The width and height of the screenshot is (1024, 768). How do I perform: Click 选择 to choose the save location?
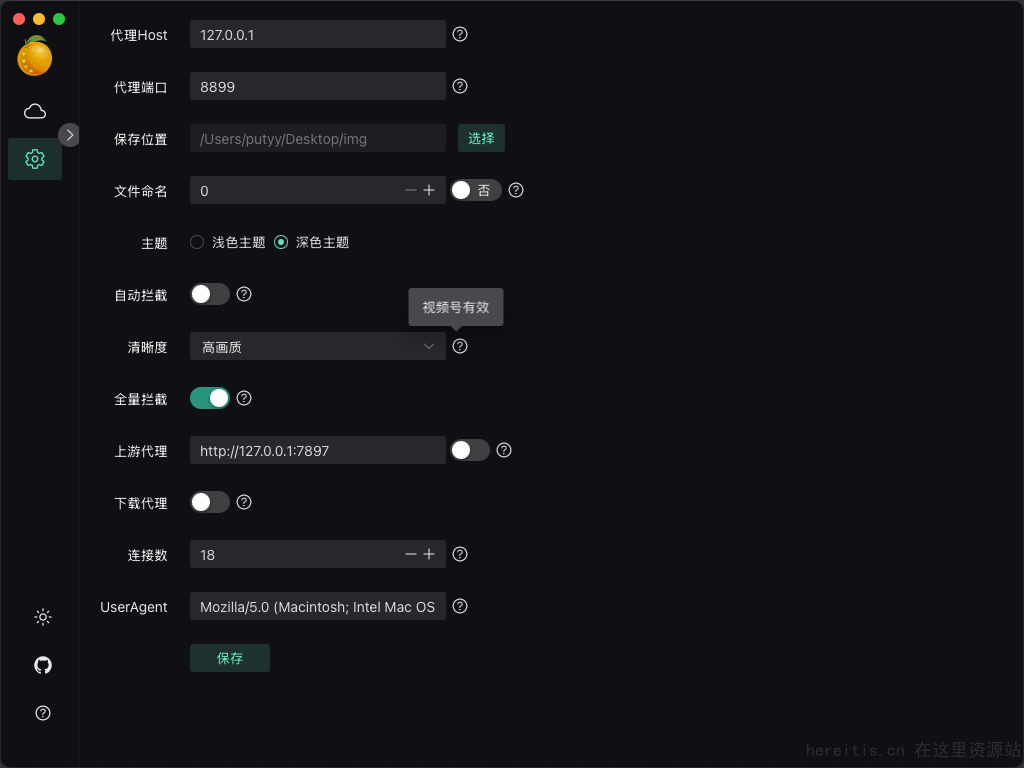click(481, 138)
